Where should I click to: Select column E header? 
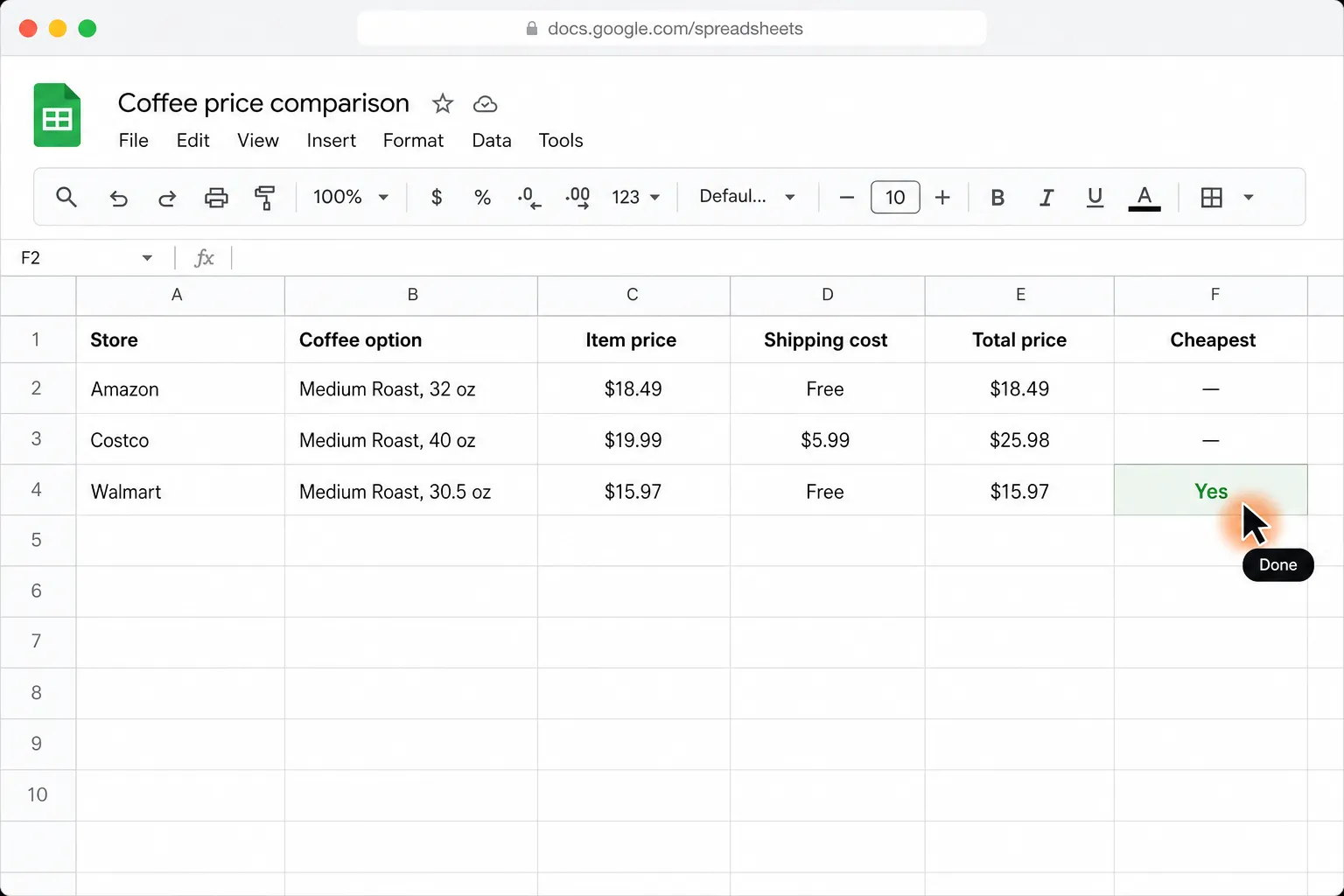[1019, 296]
